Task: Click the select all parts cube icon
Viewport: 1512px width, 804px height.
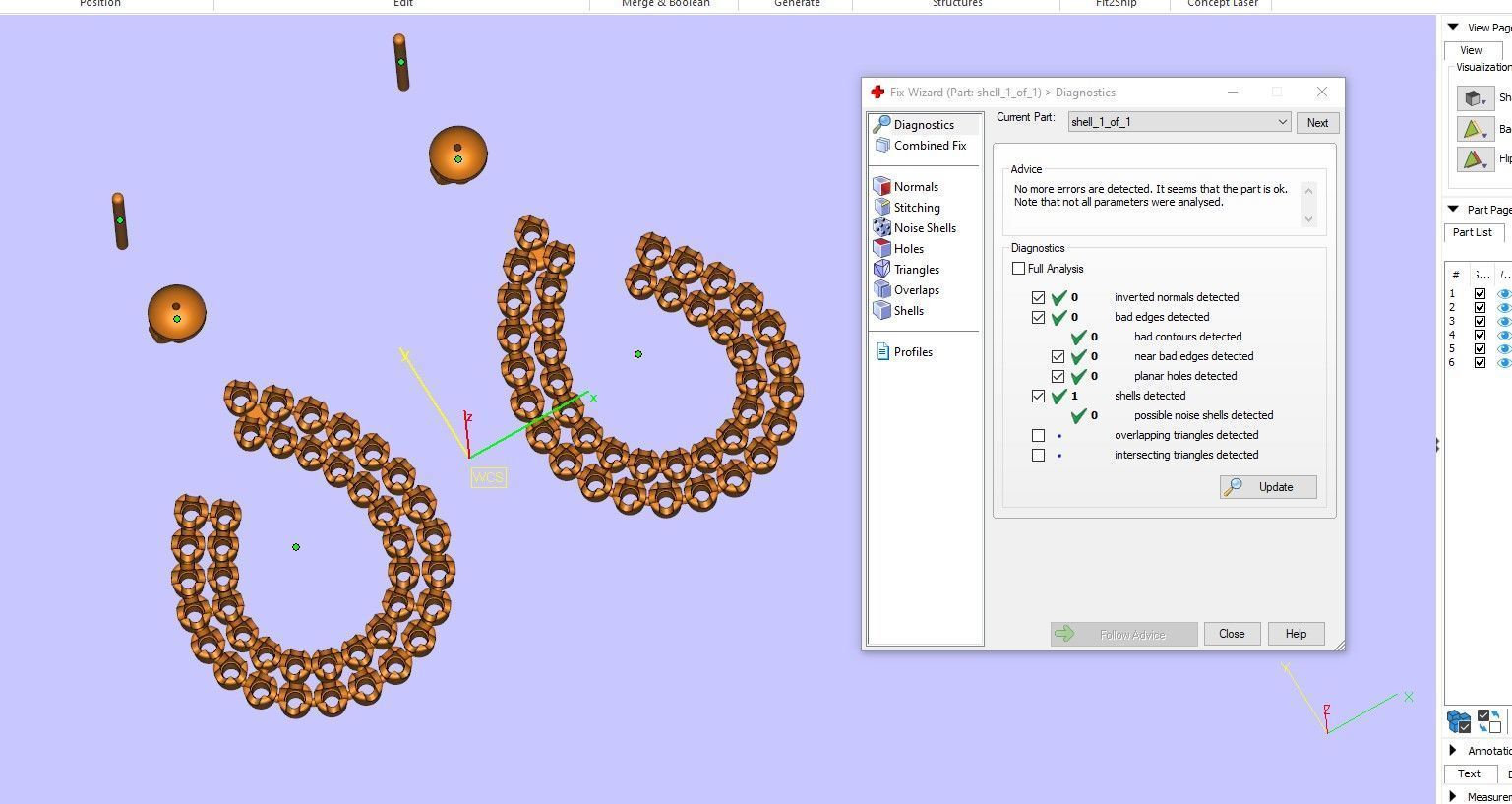Action: (1459, 721)
